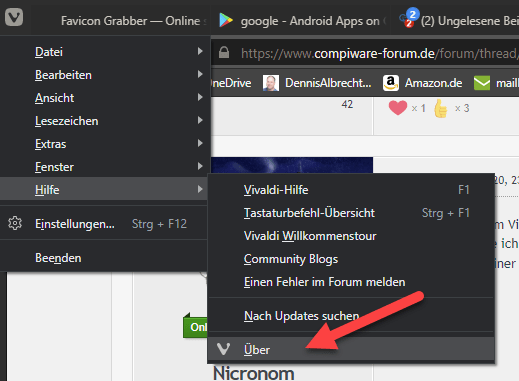Open the Bearbeiten menu

[105, 75]
